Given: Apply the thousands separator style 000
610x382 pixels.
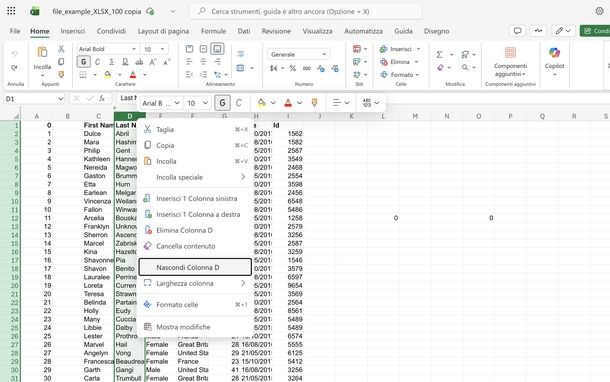Looking at the screenshot, I should click(x=307, y=68).
